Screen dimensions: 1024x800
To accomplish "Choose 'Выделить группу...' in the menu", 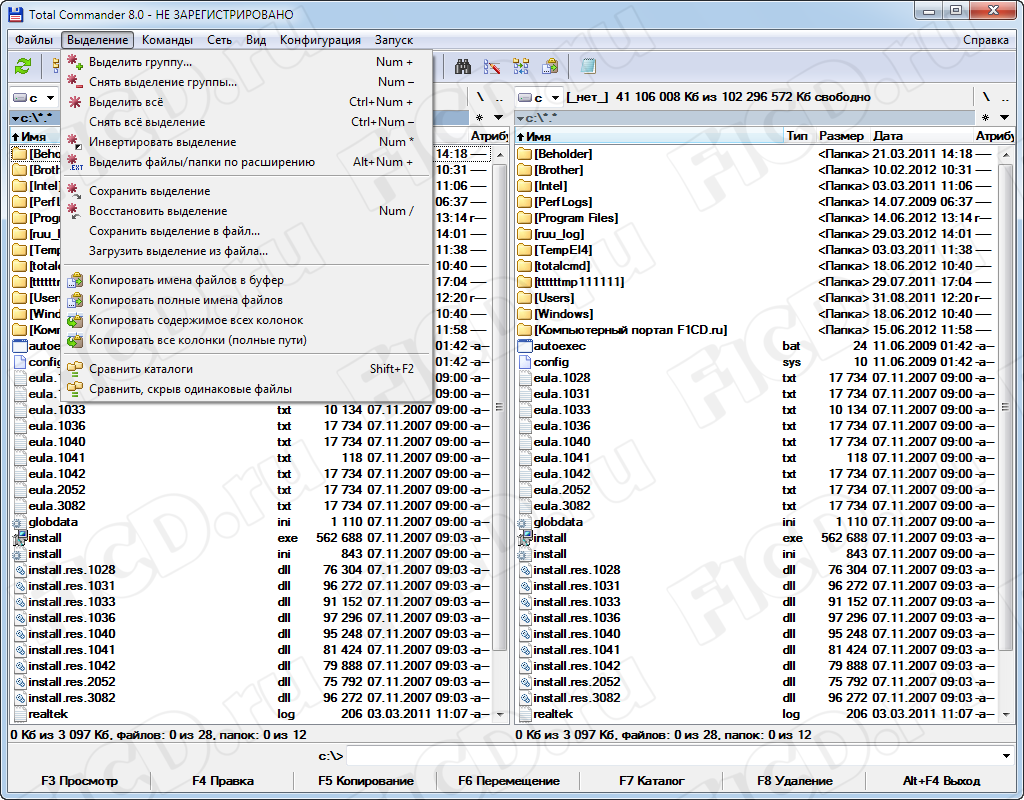I will coord(247,62).
